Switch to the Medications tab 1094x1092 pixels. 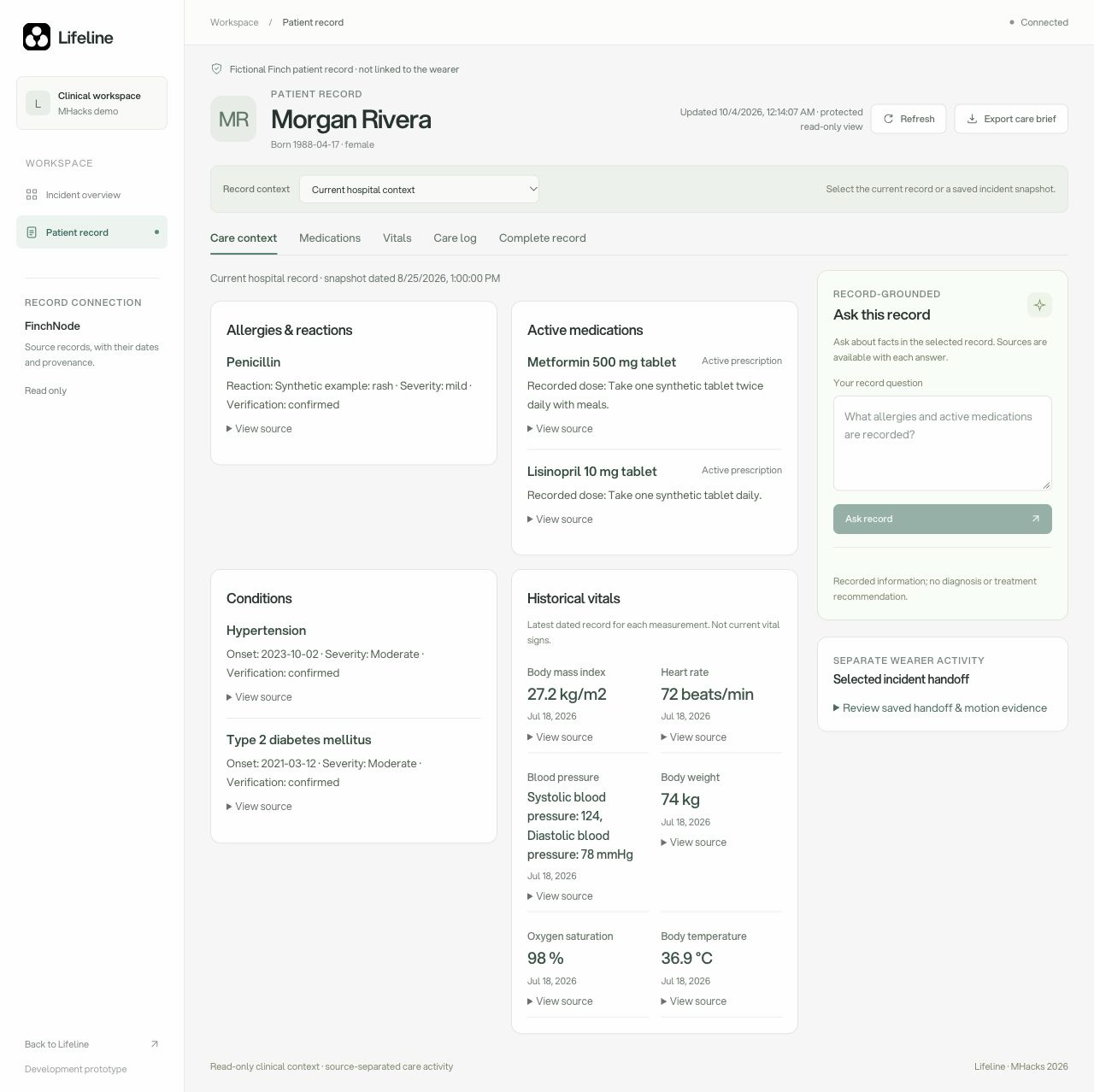(330, 238)
